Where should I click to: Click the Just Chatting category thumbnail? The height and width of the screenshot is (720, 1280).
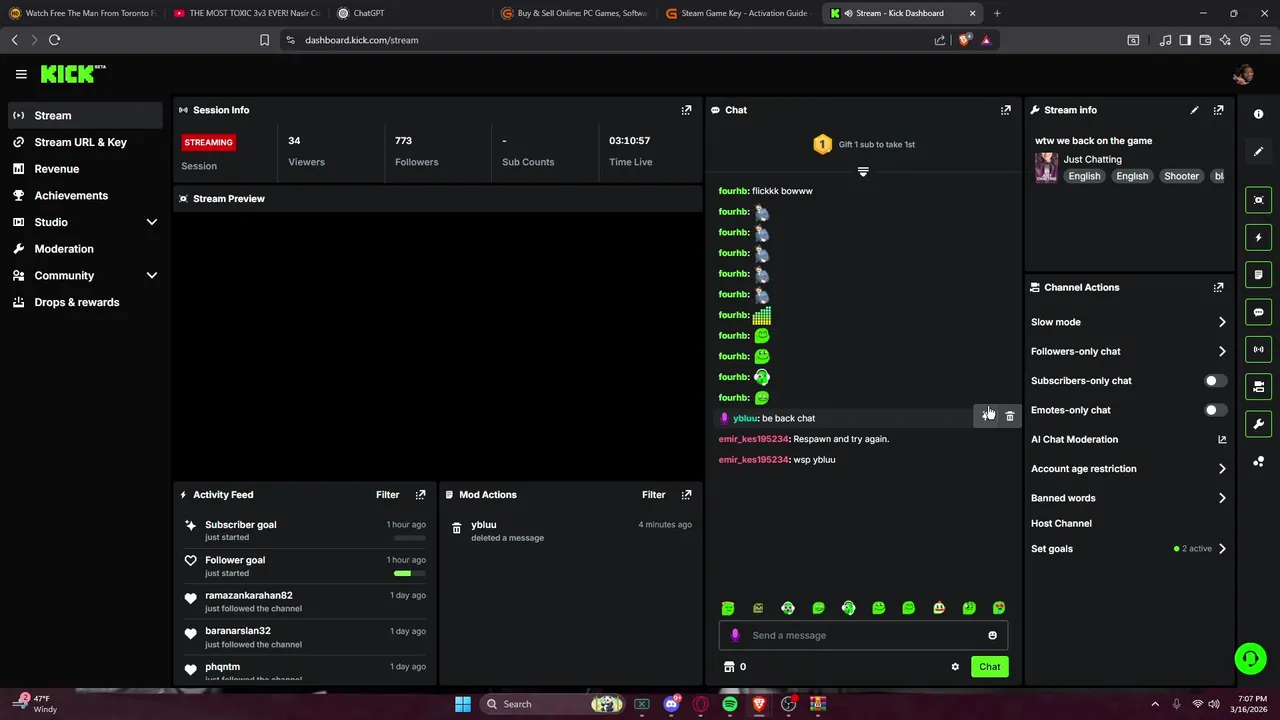click(1046, 167)
